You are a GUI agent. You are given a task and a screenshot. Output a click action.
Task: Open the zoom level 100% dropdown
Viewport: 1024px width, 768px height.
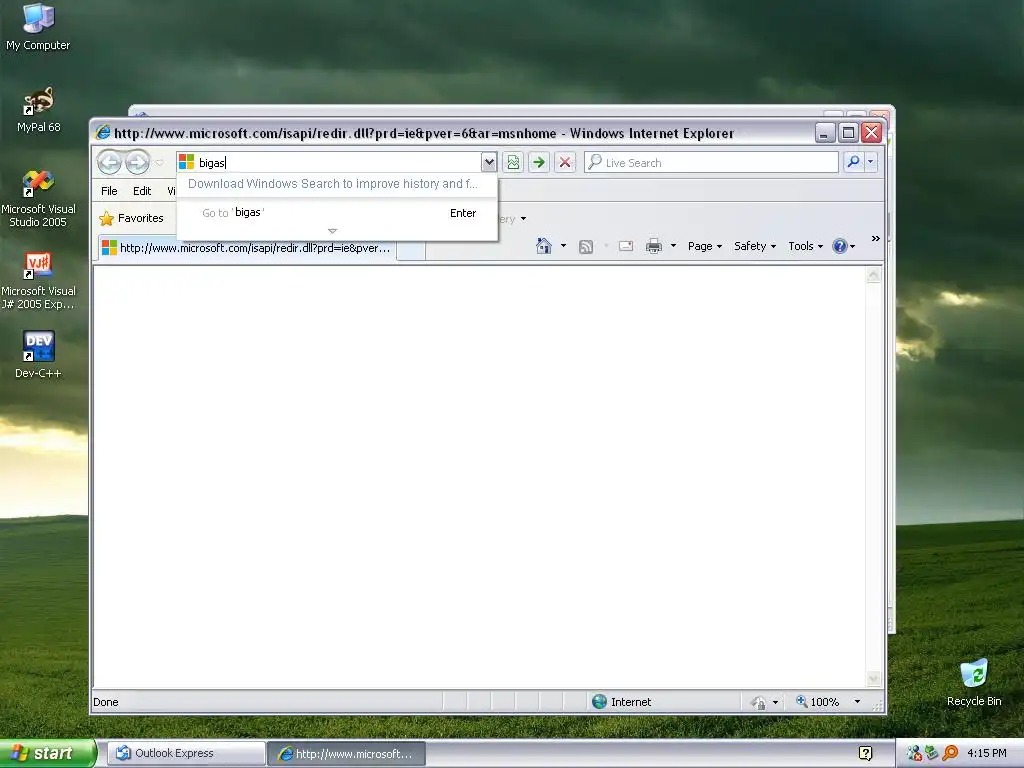[857, 702]
